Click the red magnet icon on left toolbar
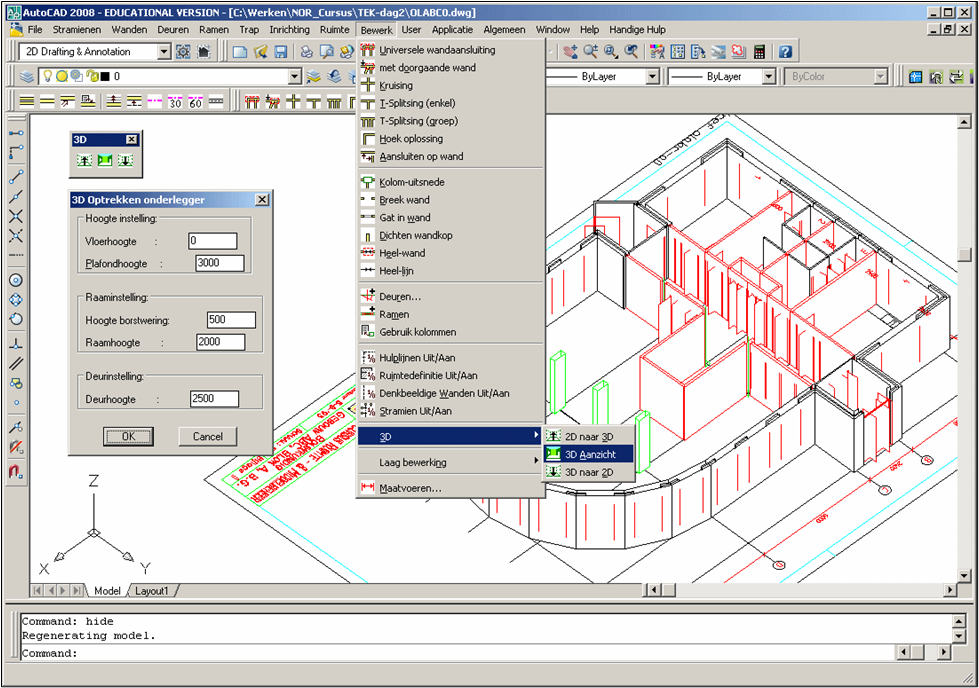979x688 pixels. coord(16,471)
